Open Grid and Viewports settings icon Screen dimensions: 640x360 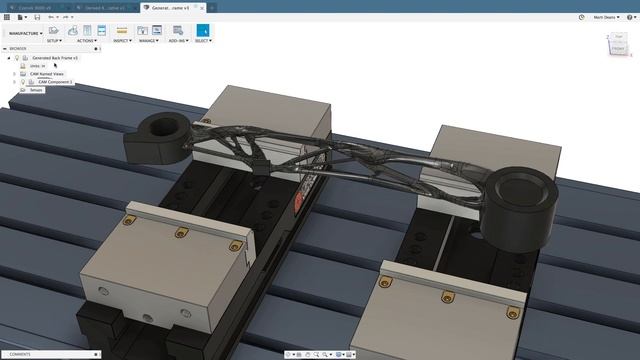click(x=349, y=355)
